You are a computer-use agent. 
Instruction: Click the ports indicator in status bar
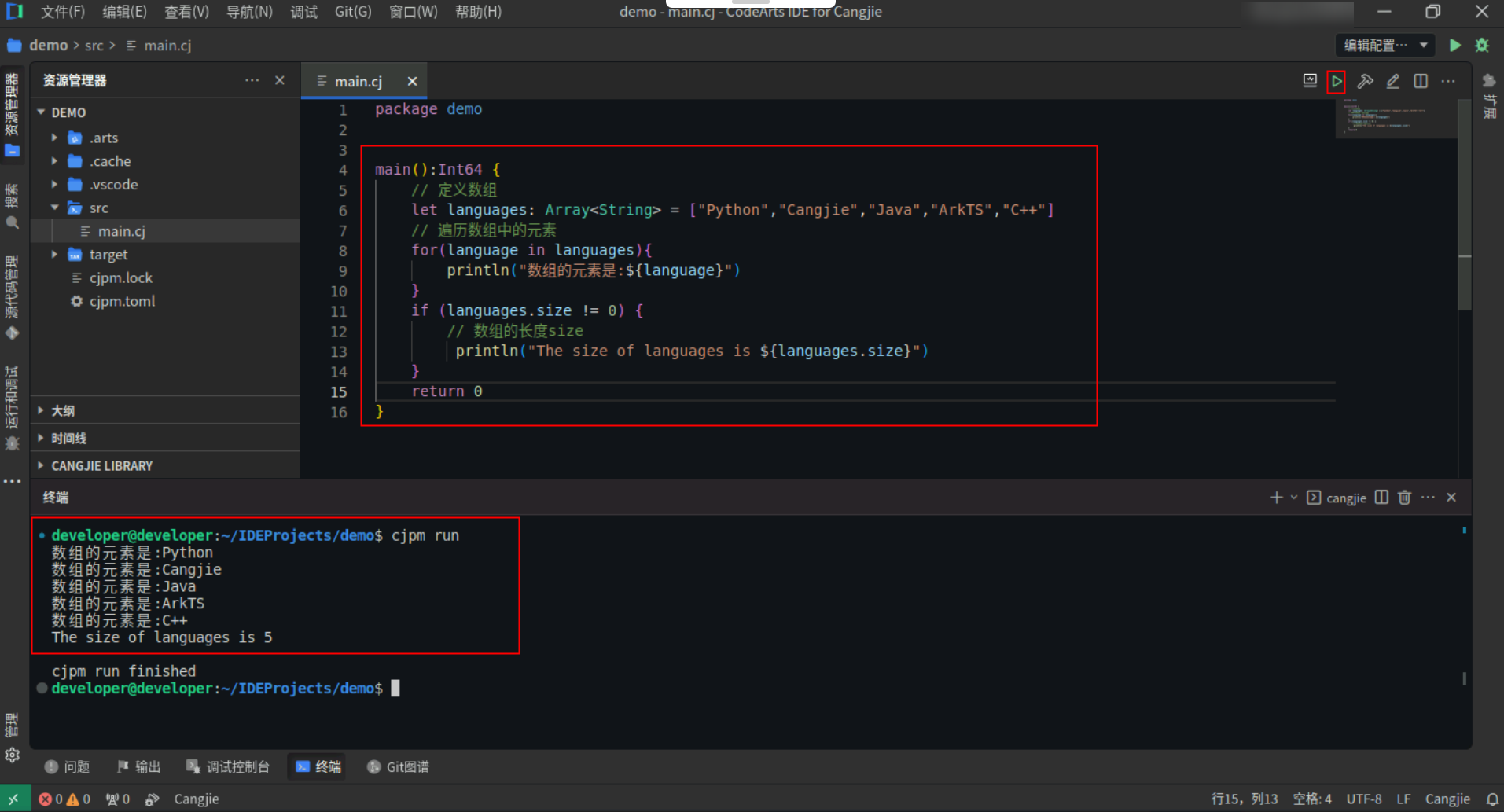118,799
